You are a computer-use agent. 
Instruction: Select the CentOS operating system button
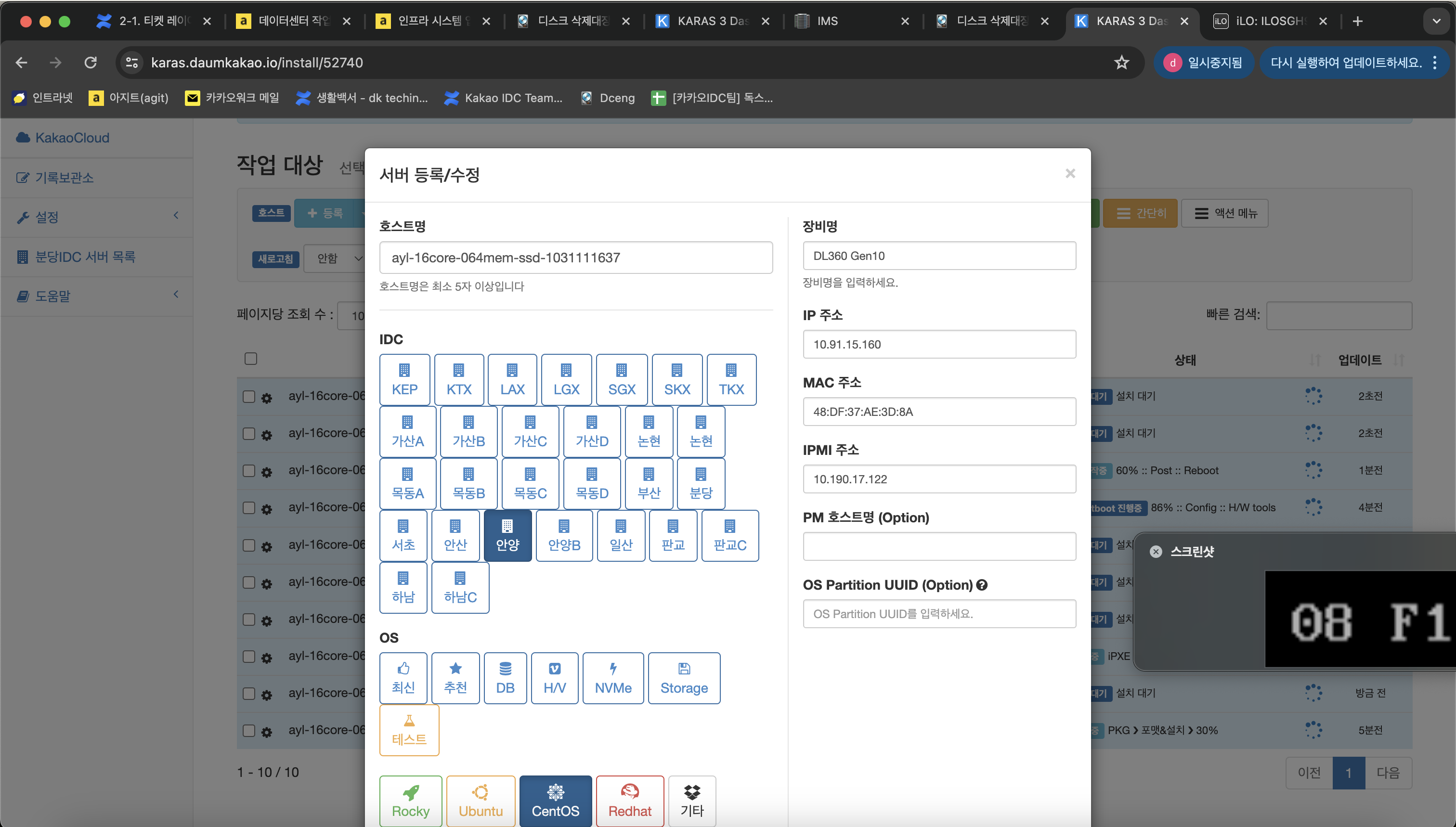pyautogui.click(x=556, y=801)
